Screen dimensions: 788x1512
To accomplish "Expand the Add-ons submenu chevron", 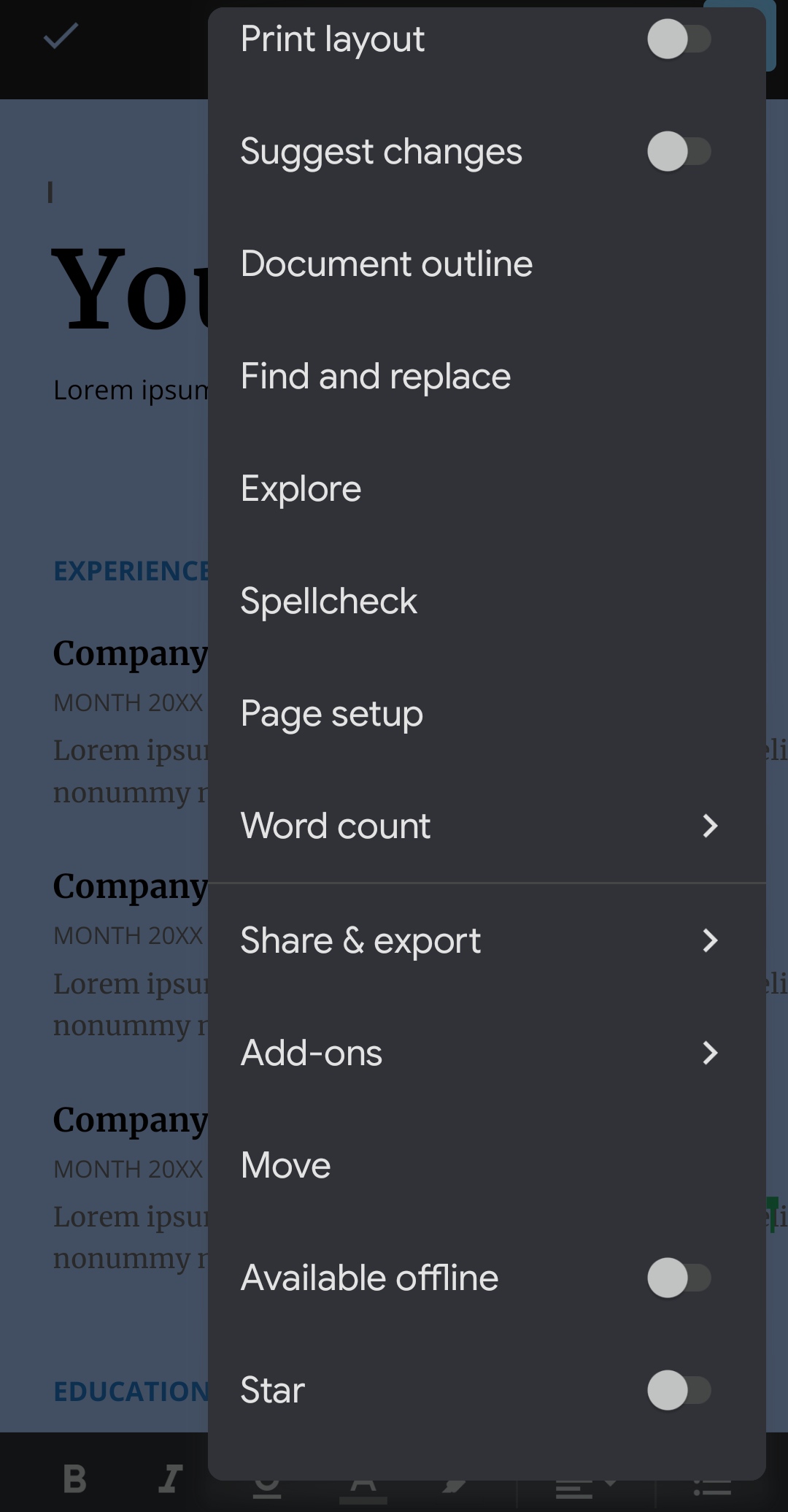I will coord(710,1053).
